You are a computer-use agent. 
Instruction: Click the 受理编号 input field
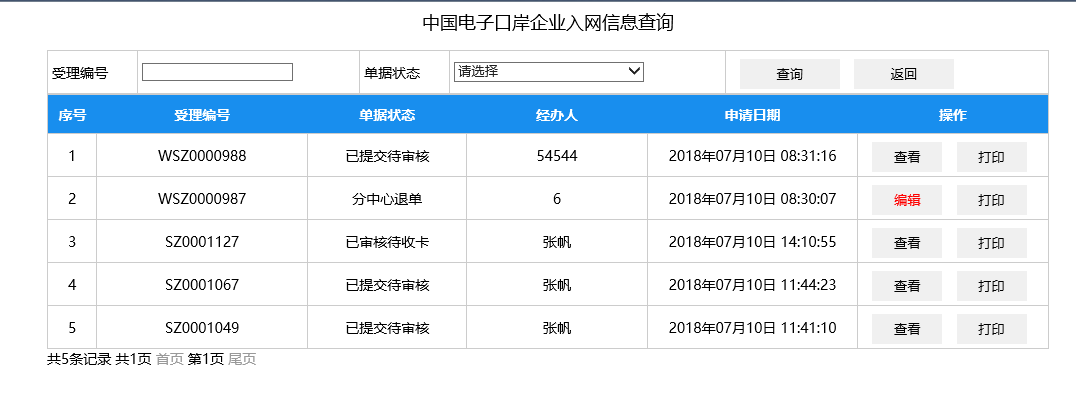pyautogui.click(x=218, y=72)
